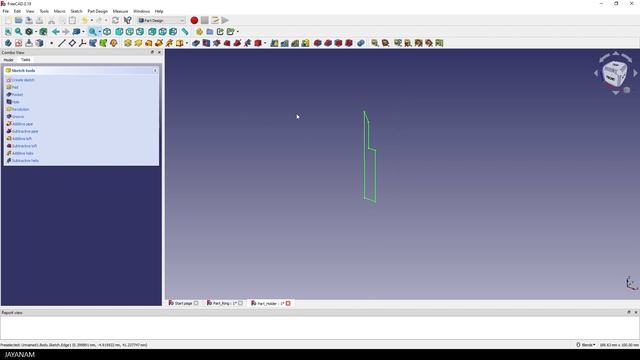
Task: Open the Part Design workbench dropdown
Action: [x=162, y=20]
